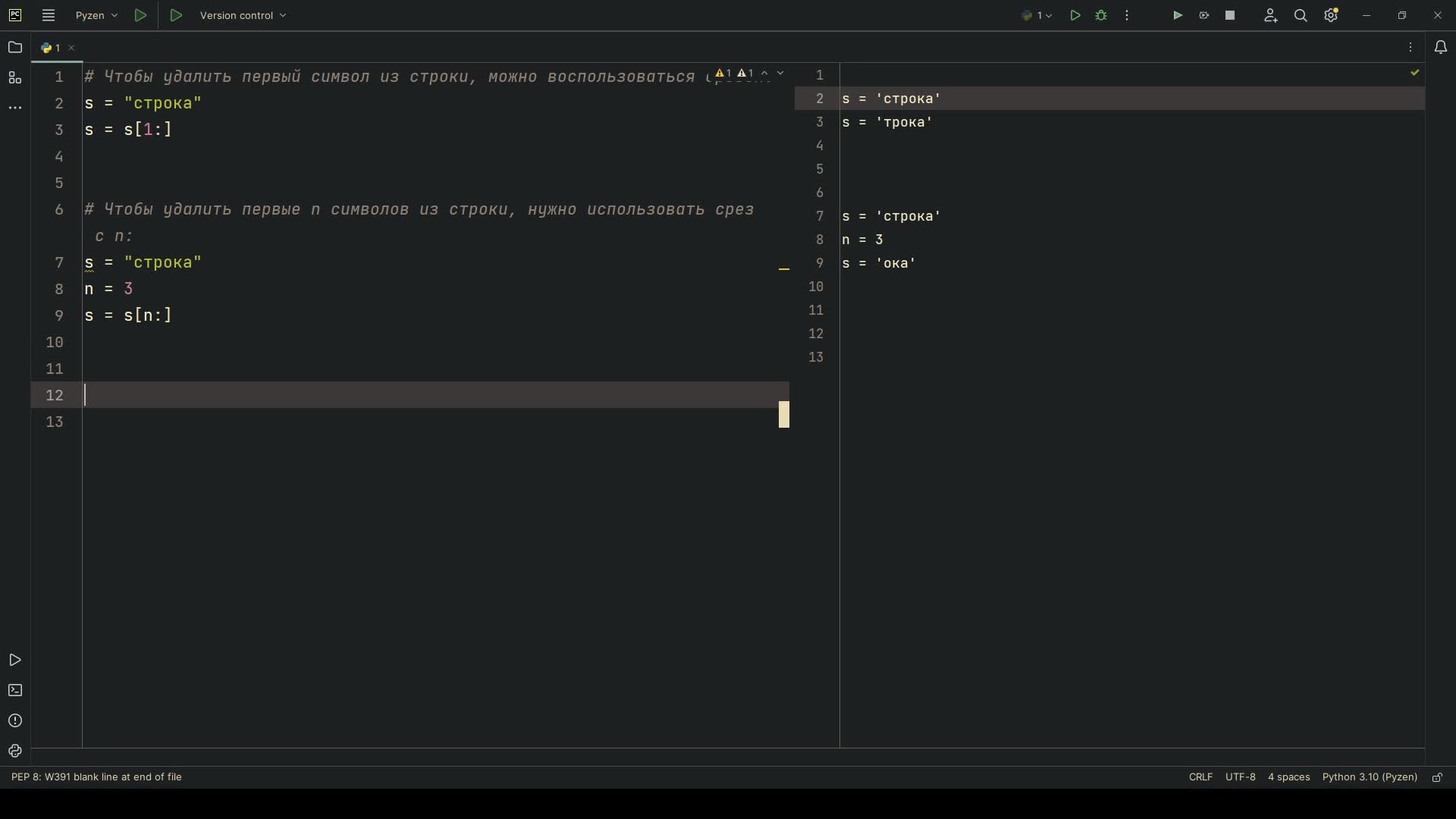The image size is (1456, 819).
Task: Open the run configuration '1' selector
Action: (x=1037, y=15)
